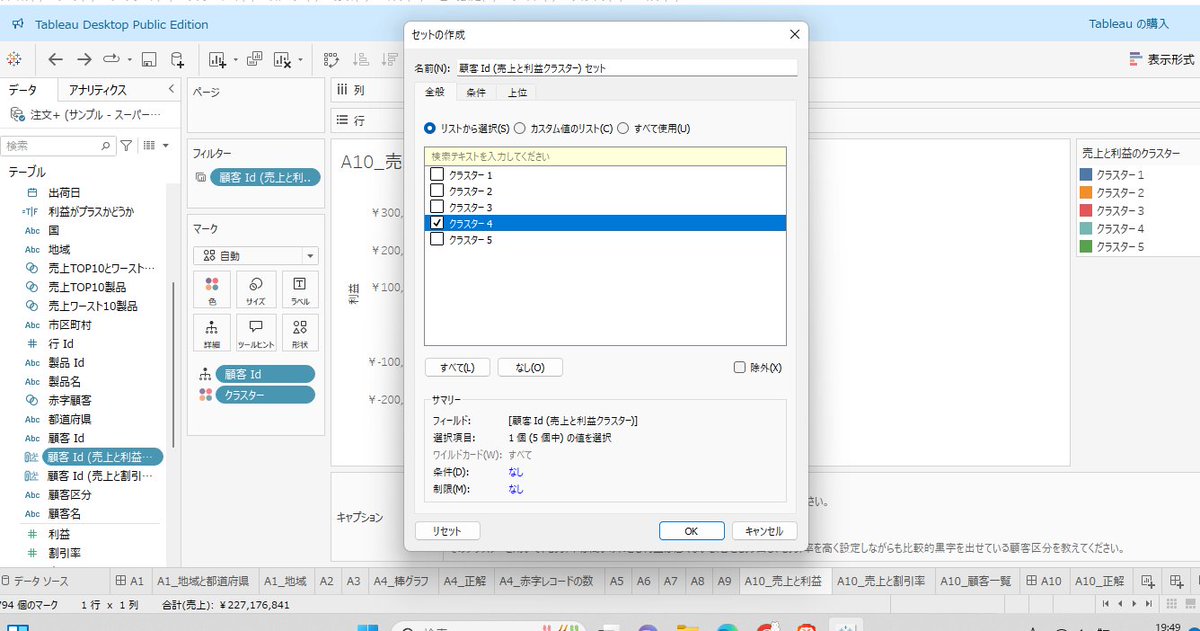Click the search magnifier in data pane

tap(107, 145)
